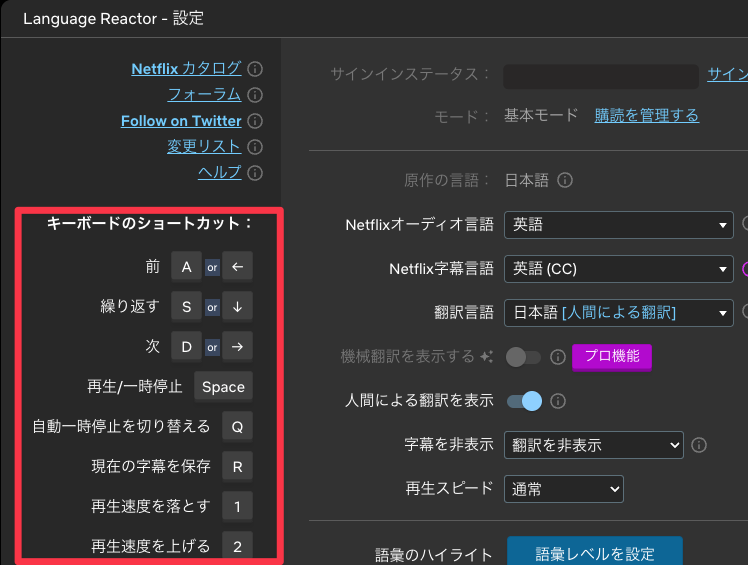Open 翻訳言語 dropdown
Viewport: 748px width, 565px height.
619,313
